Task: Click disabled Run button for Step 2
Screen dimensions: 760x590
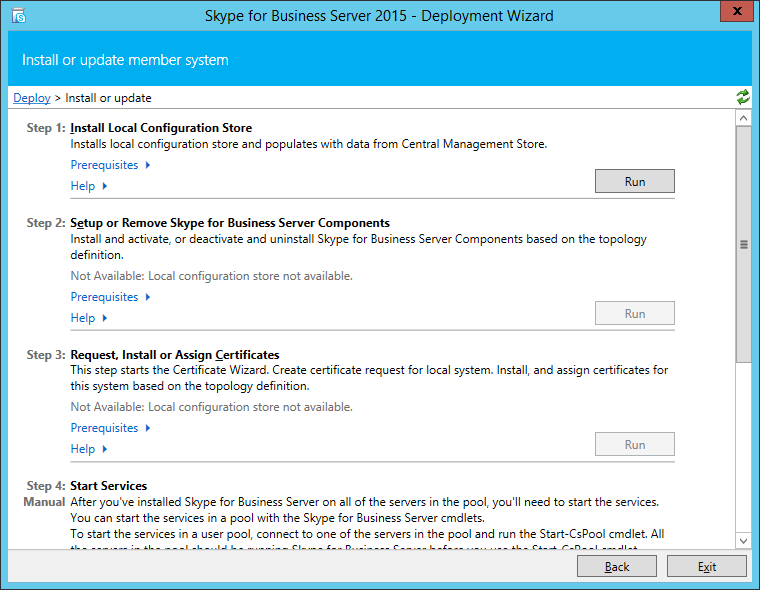Action: [x=634, y=313]
